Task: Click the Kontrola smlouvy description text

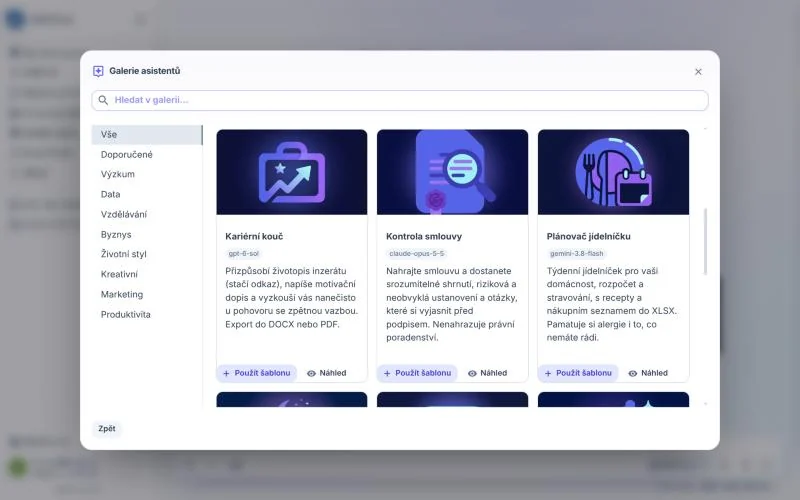Action: pos(453,304)
